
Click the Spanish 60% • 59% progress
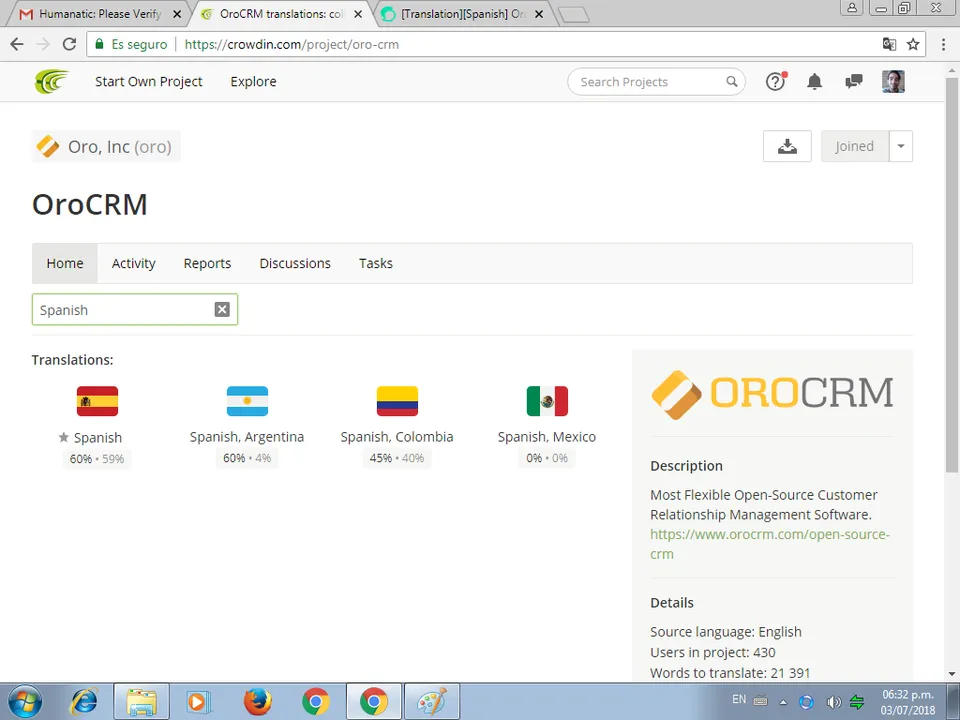click(x=97, y=459)
